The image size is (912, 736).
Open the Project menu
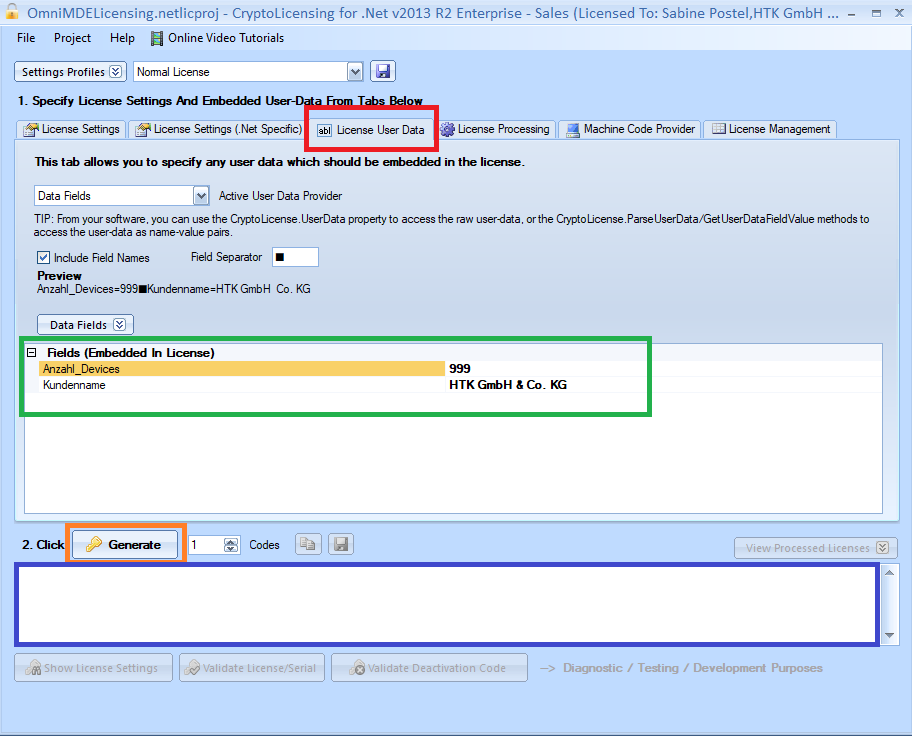(72, 38)
